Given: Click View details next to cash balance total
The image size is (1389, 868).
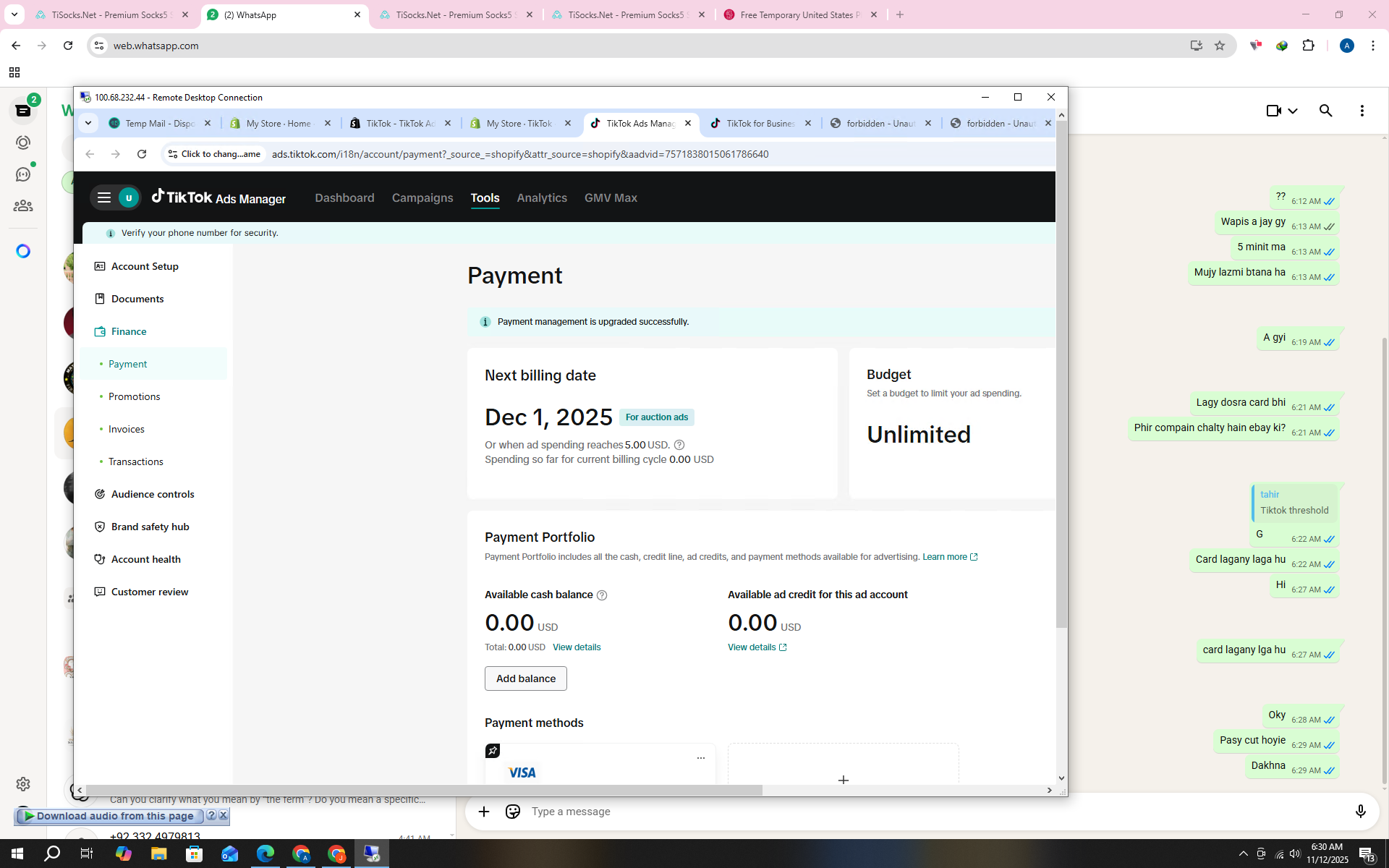Looking at the screenshot, I should pos(577,647).
